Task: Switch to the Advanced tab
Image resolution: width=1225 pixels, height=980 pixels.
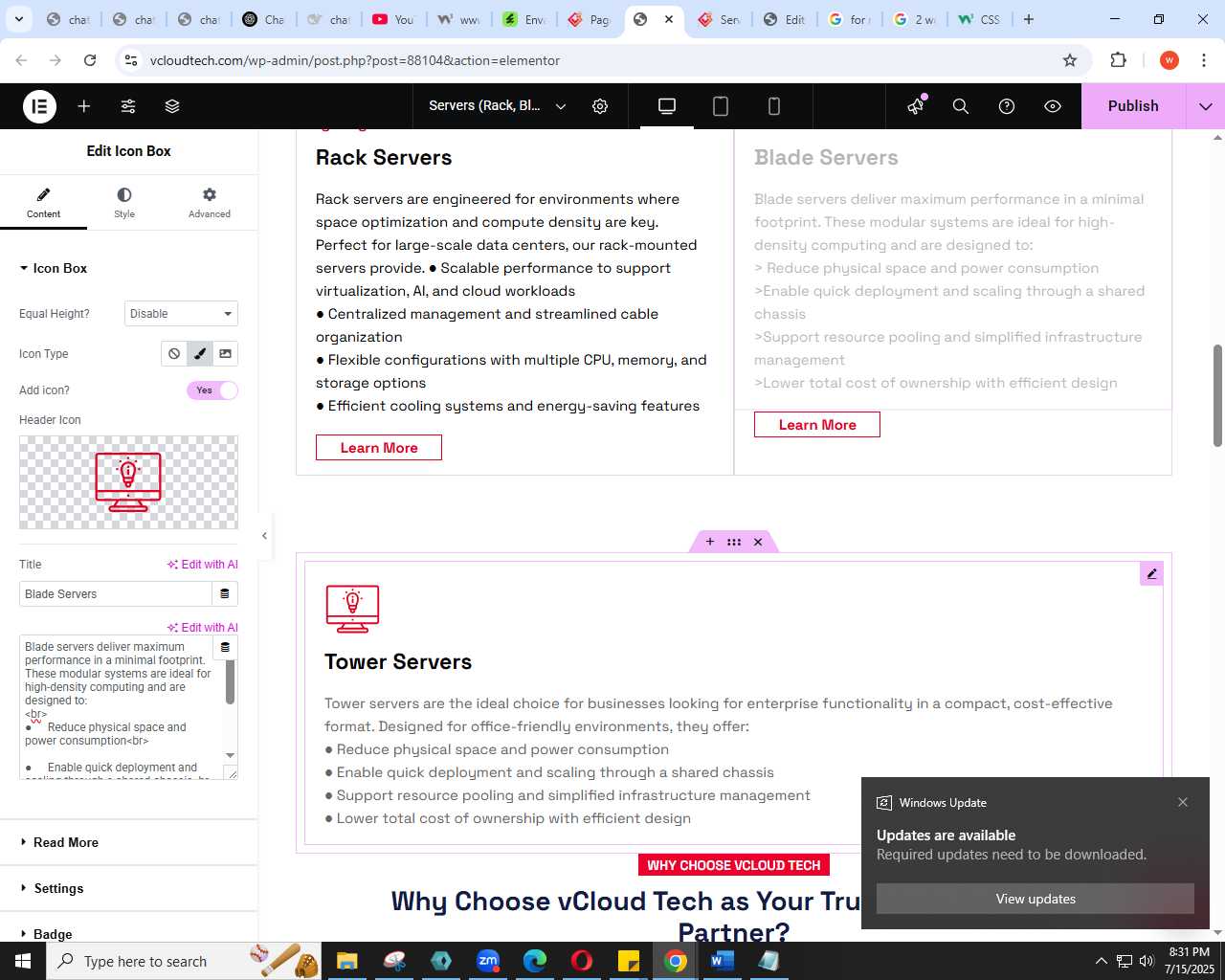Action: [x=210, y=203]
